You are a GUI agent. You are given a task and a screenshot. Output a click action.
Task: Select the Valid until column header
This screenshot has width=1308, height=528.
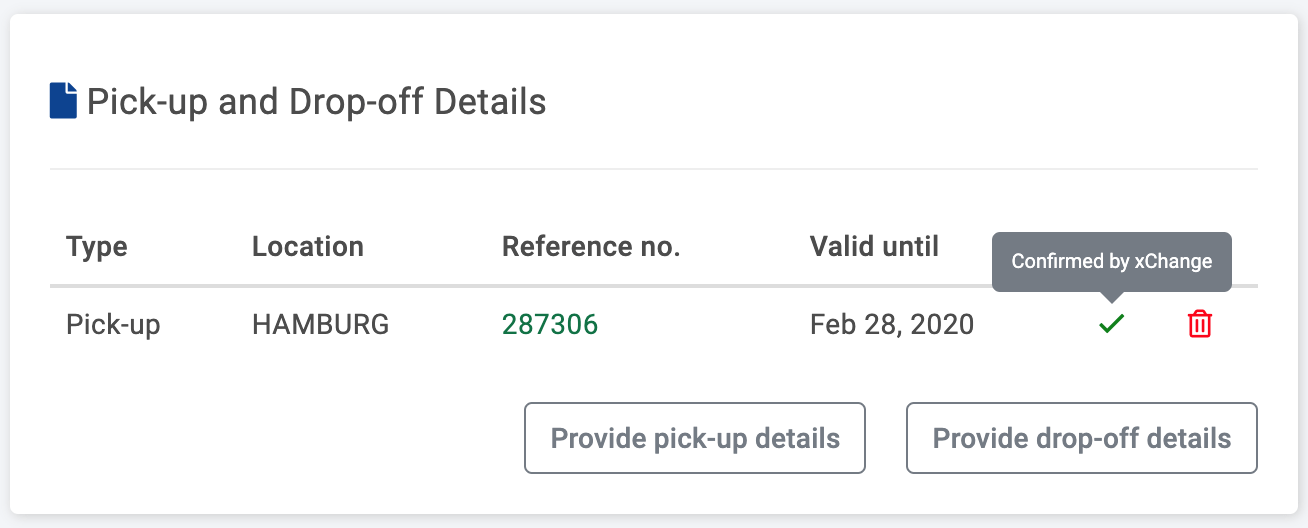click(x=874, y=247)
